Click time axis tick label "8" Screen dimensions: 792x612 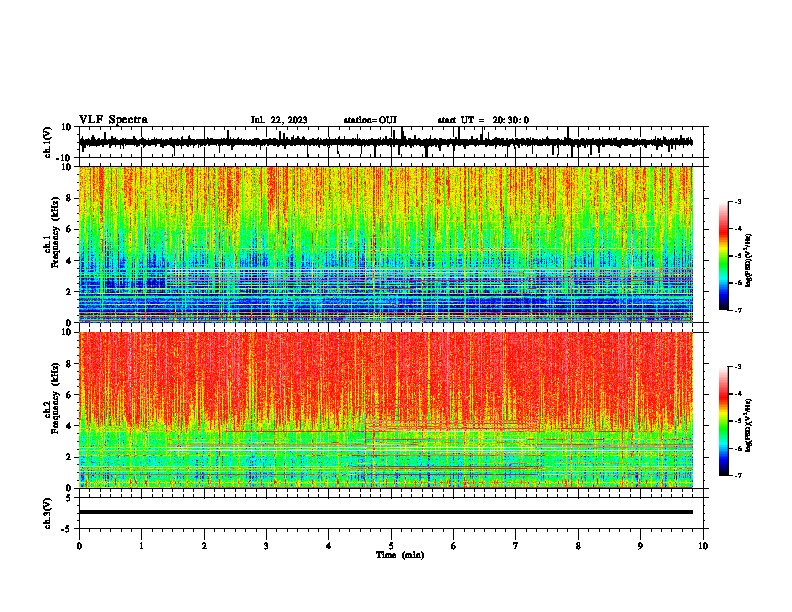pos(578,546)
